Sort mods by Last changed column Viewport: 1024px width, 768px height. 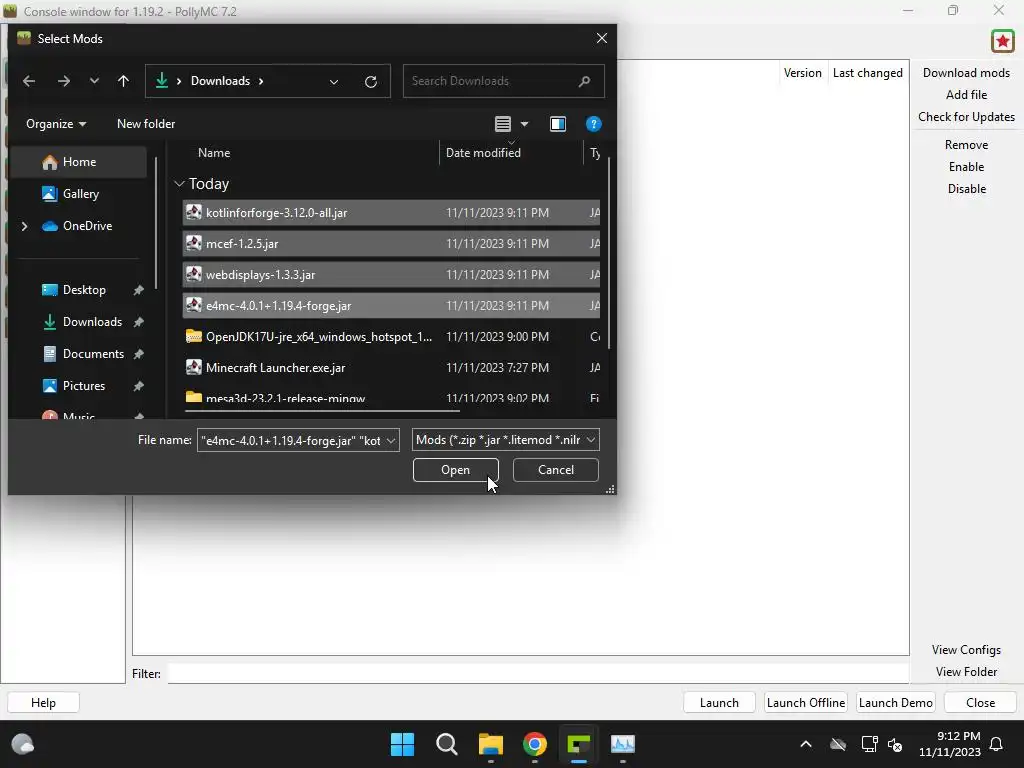click(x=867, y=73)
